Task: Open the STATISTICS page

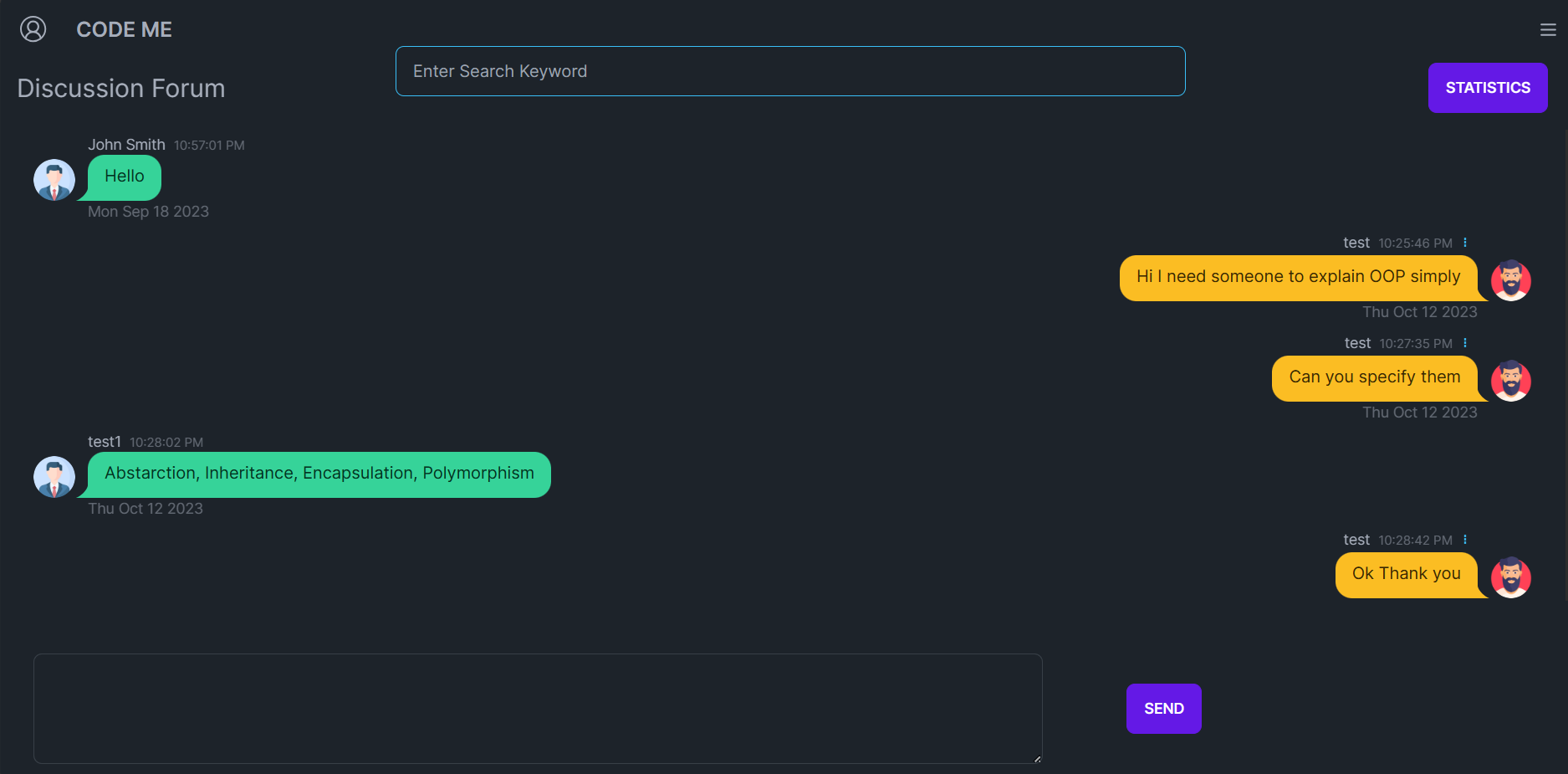Action: 1487,88
